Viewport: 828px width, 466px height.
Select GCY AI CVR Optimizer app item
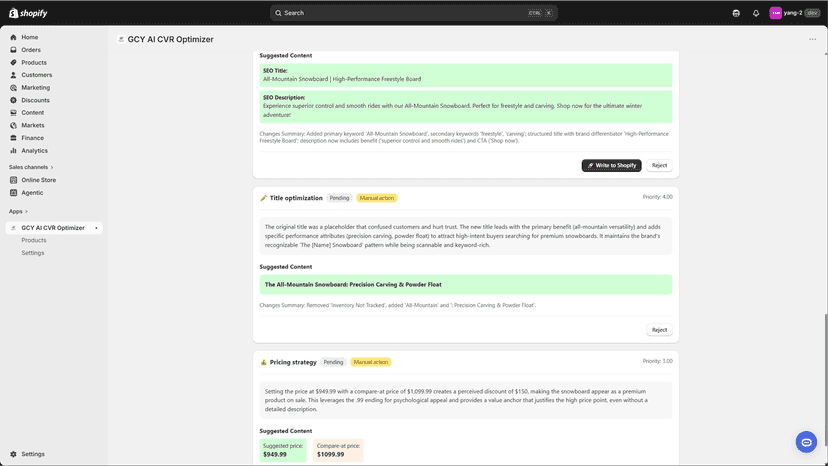click(x=54, y=228)
